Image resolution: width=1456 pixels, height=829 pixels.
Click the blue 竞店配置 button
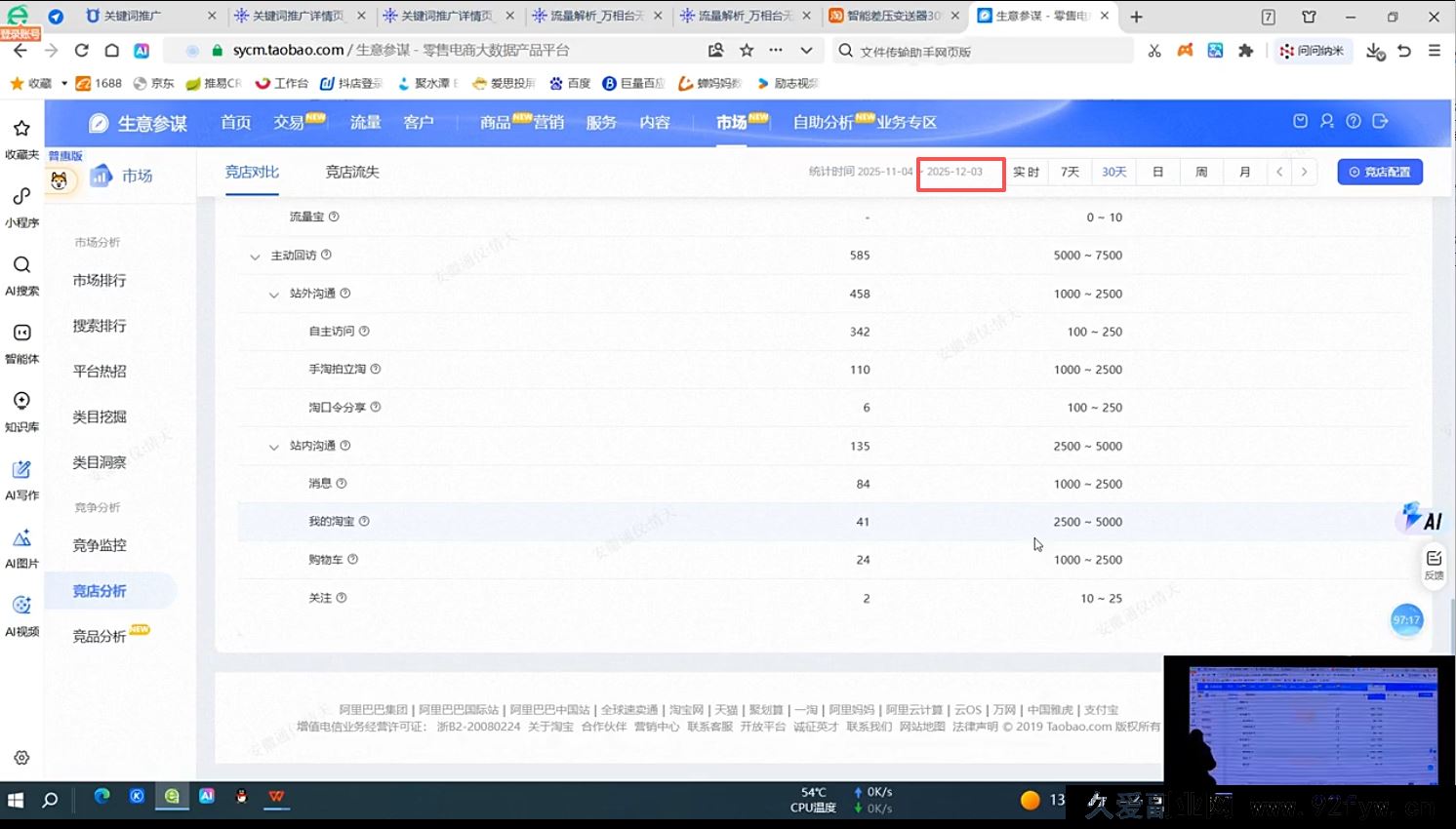click(x=1380, y=171)
